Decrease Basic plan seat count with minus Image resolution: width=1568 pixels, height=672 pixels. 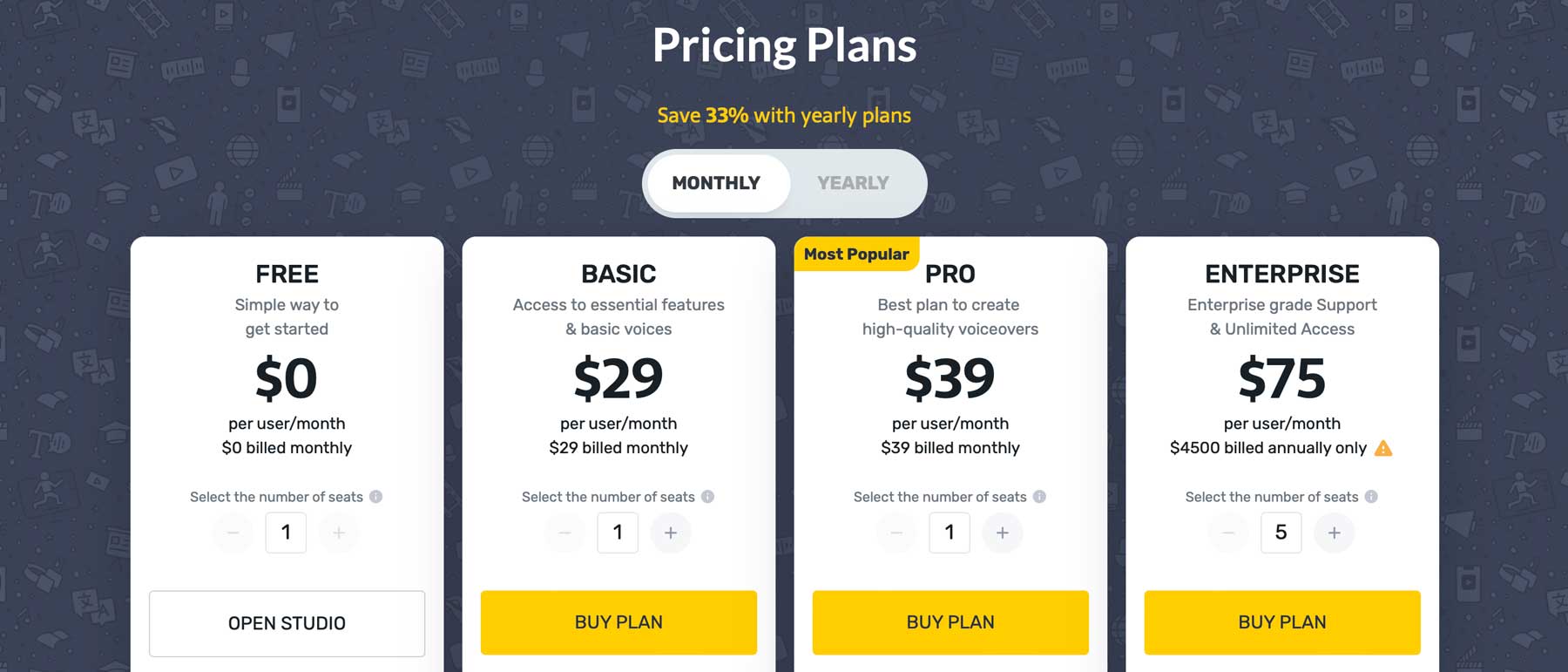coord(564,533)
